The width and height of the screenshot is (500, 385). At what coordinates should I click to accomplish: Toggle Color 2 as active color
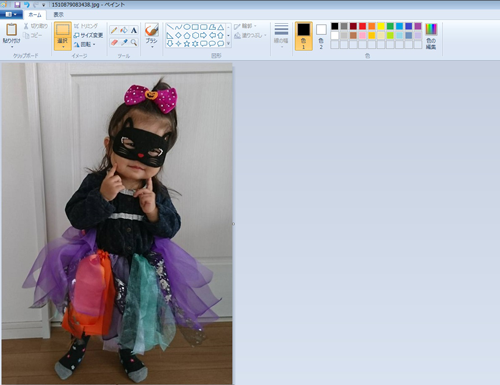(321, 36)
